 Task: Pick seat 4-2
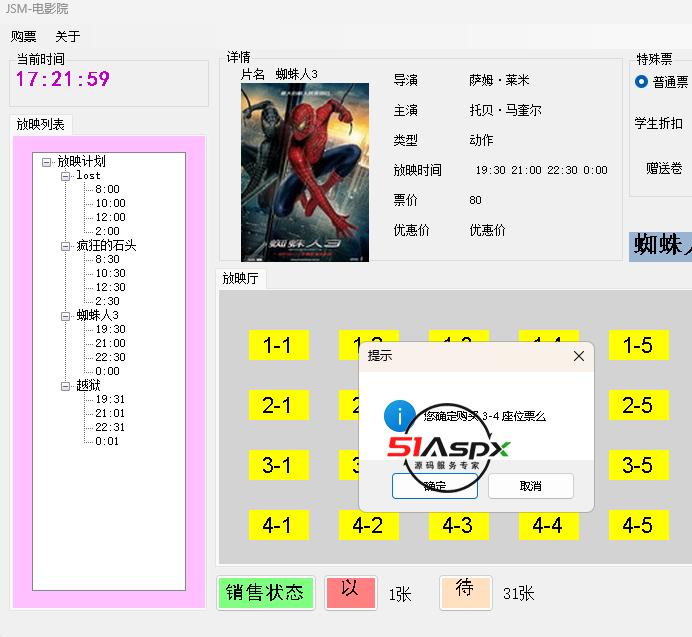(x=369, y=526)
